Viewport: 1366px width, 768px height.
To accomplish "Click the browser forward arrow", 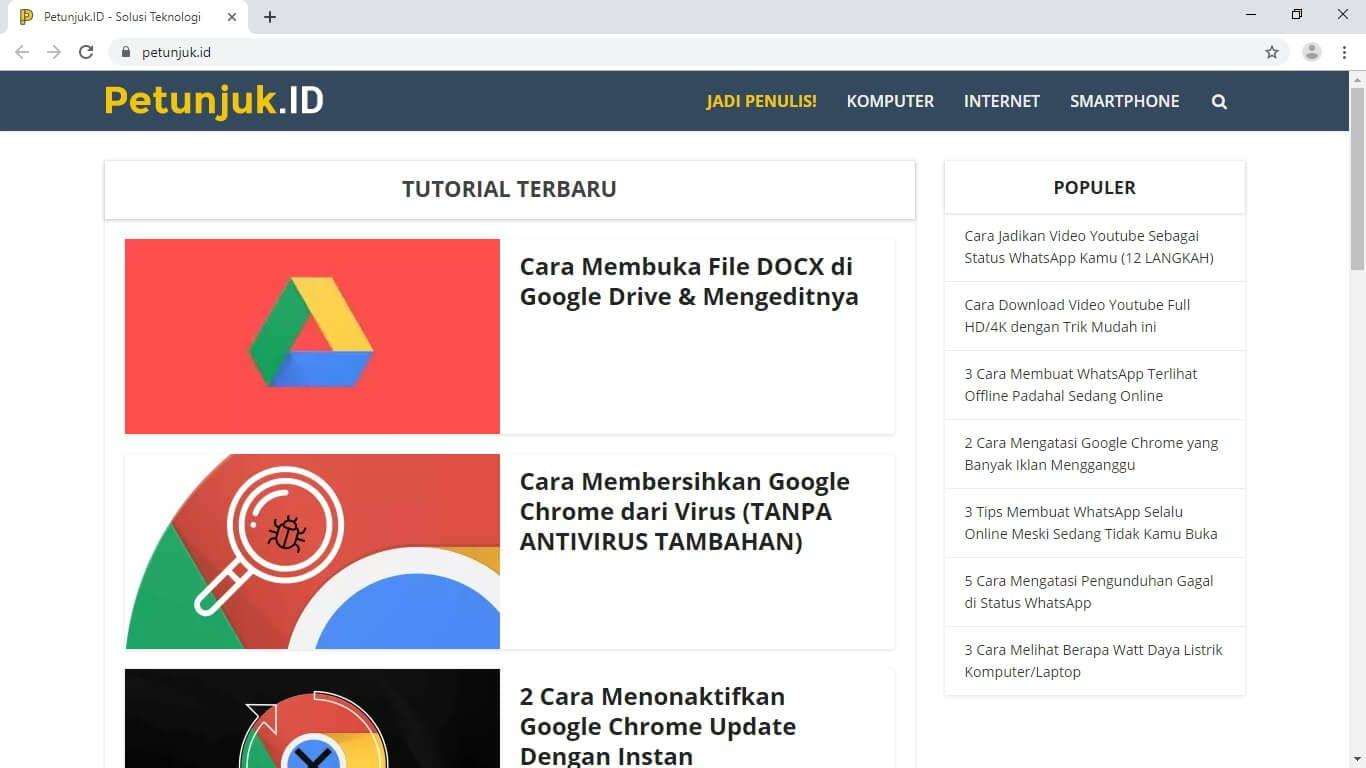I will [x=54, y=52].
